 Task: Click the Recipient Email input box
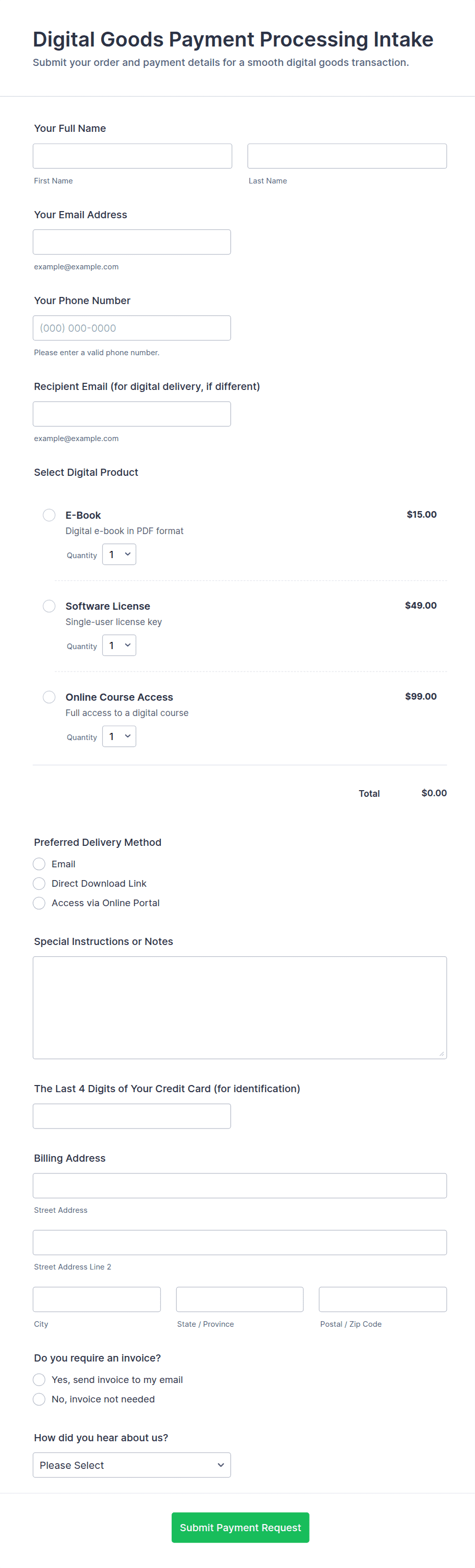pyautogui.click(x=132, y=414)
